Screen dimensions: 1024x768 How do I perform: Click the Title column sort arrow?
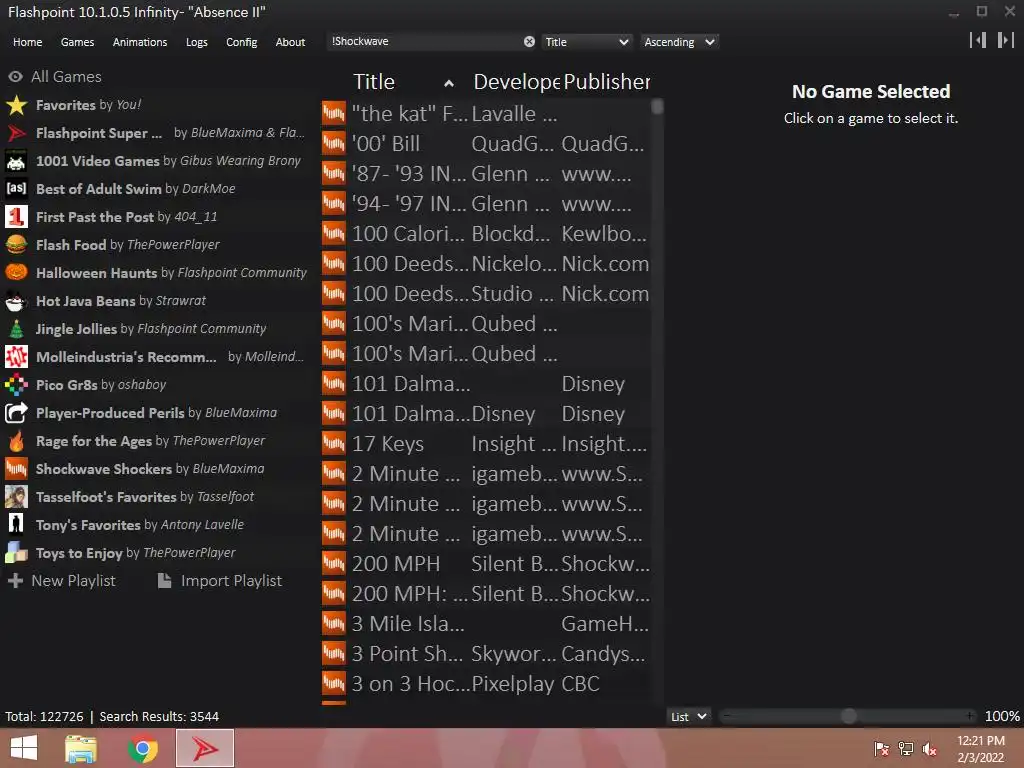click(449, 83)
